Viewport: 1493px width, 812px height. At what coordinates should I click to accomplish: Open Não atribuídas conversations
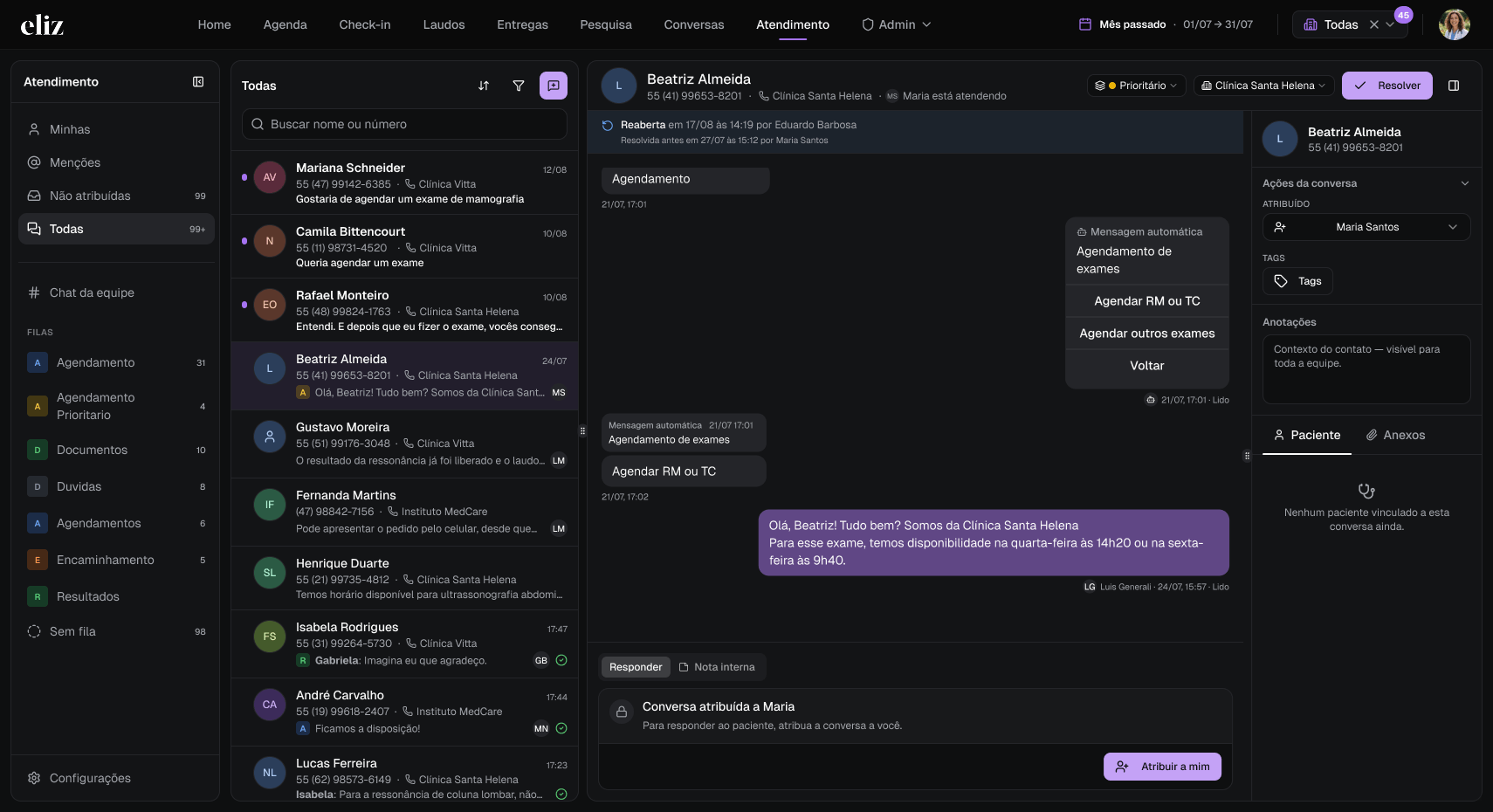(x=114, y=196)
